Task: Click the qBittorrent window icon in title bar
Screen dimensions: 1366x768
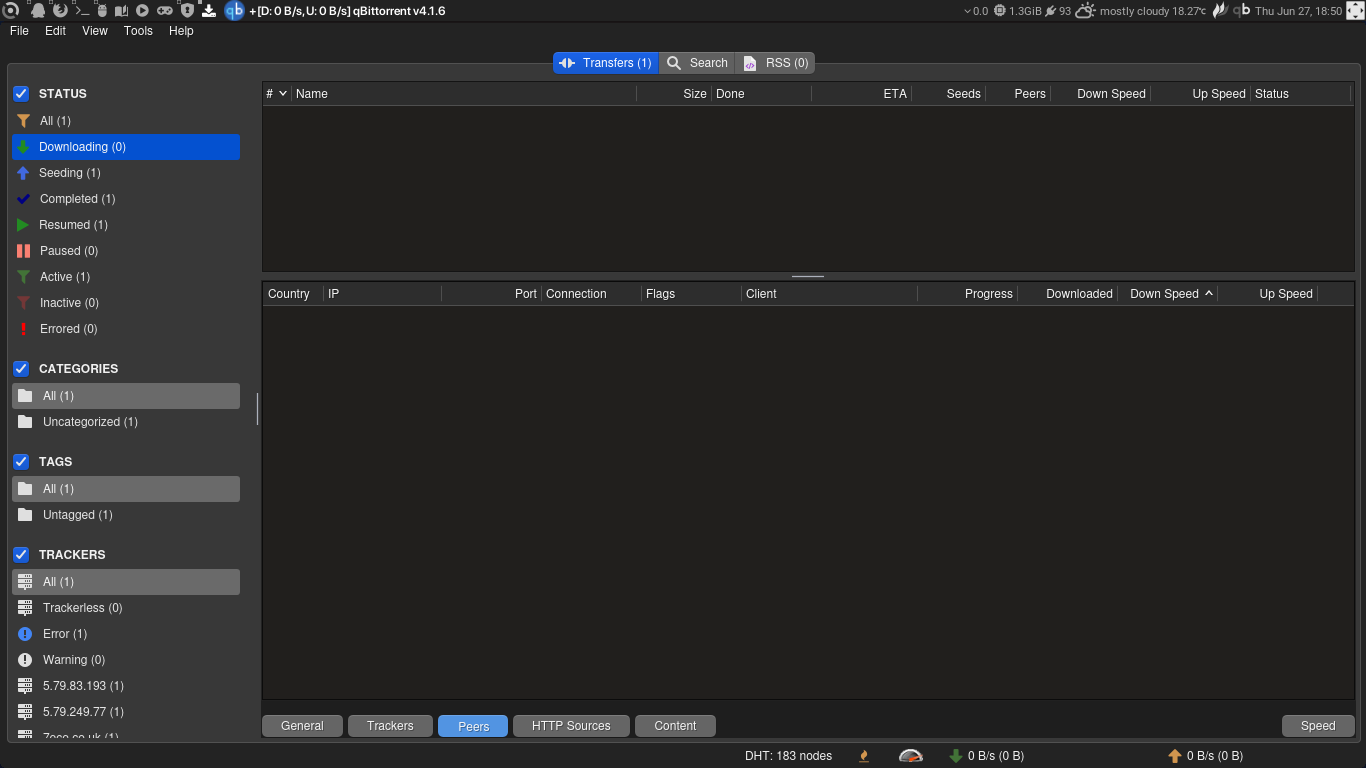Action: pos(234,11)
